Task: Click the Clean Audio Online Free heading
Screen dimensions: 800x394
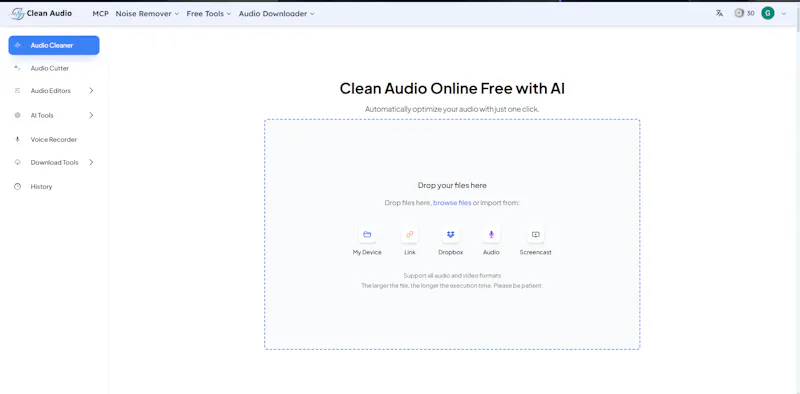Action: click(x=452, y=89)
